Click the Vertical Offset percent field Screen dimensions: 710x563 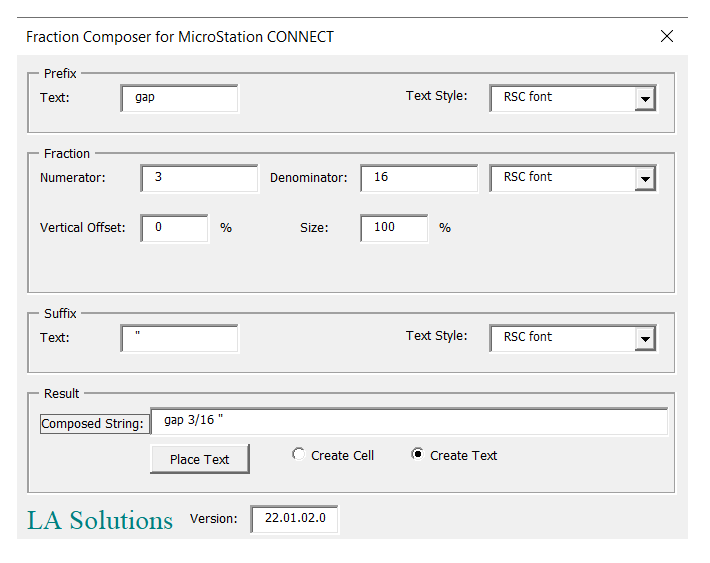174,228
